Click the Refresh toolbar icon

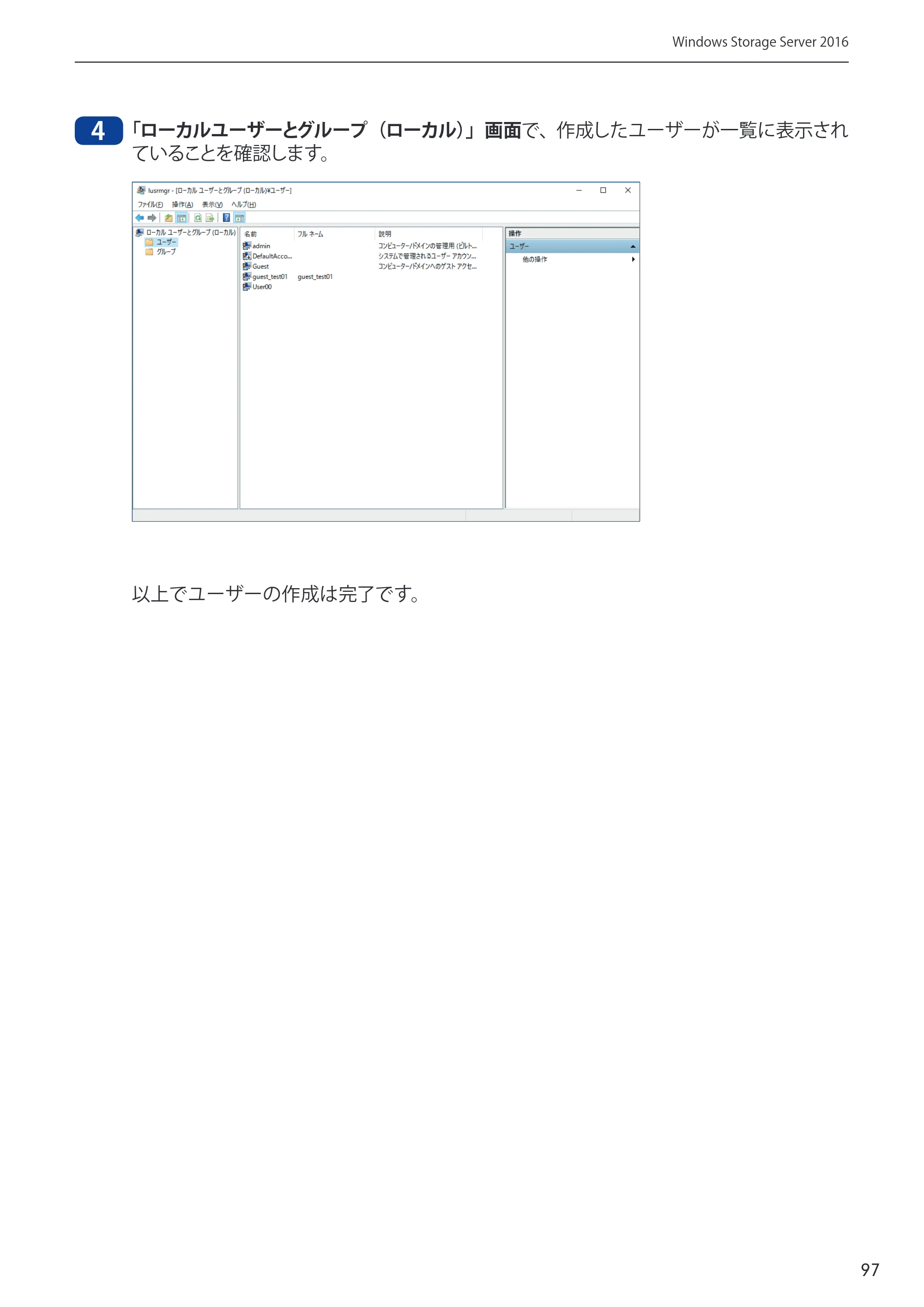tap(198, 218)
